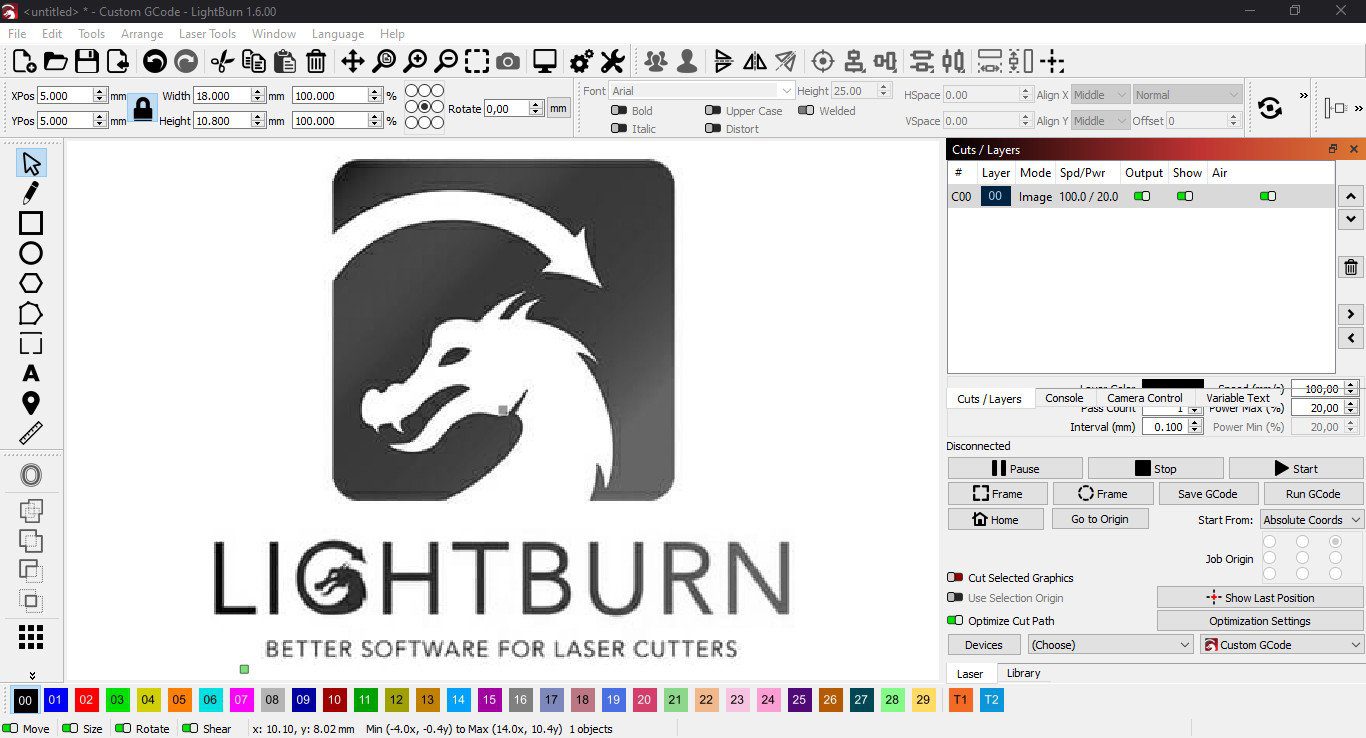Toggle Optimize Cut Path option
1366x738 pixels.
(957, 620)
